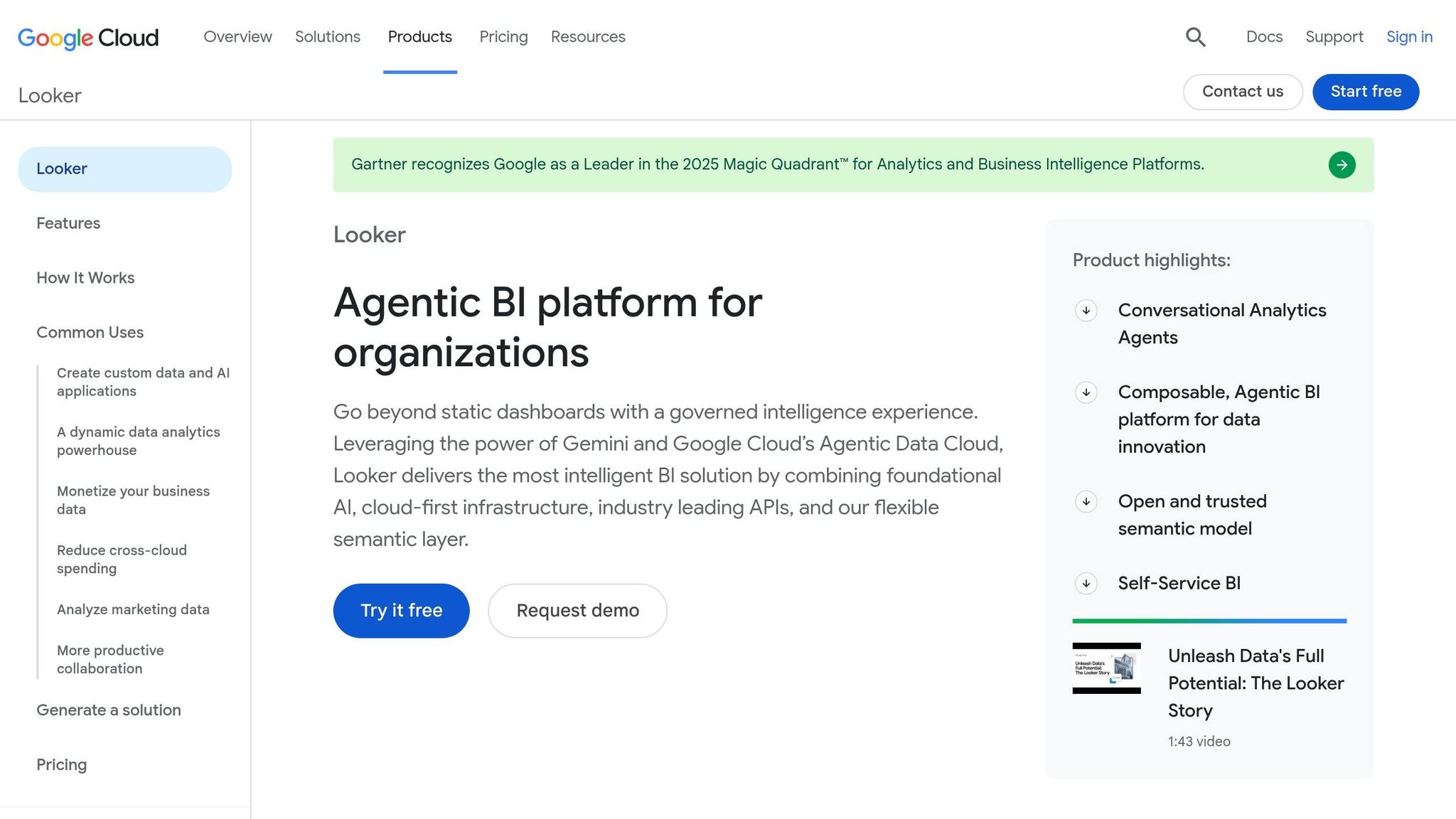
Task: Click the '1:43 video' duration label
Action: 1199,742
